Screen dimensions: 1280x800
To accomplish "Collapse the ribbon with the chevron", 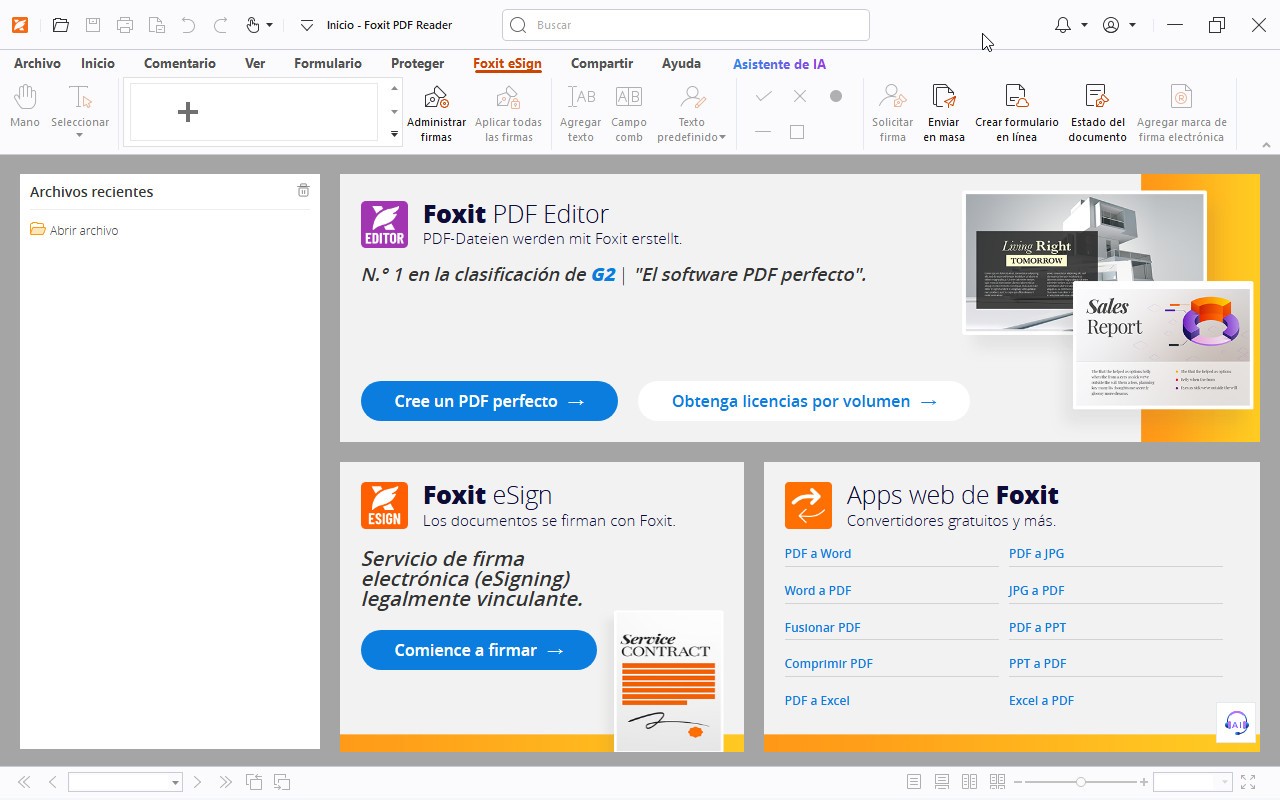I will tap(1266, 145).
